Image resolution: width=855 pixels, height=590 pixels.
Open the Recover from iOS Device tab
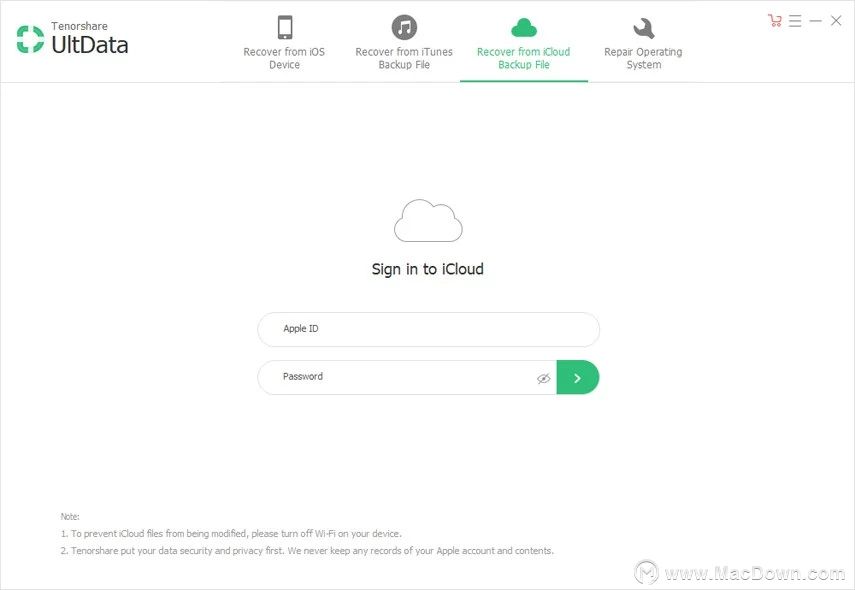(284, 43)
